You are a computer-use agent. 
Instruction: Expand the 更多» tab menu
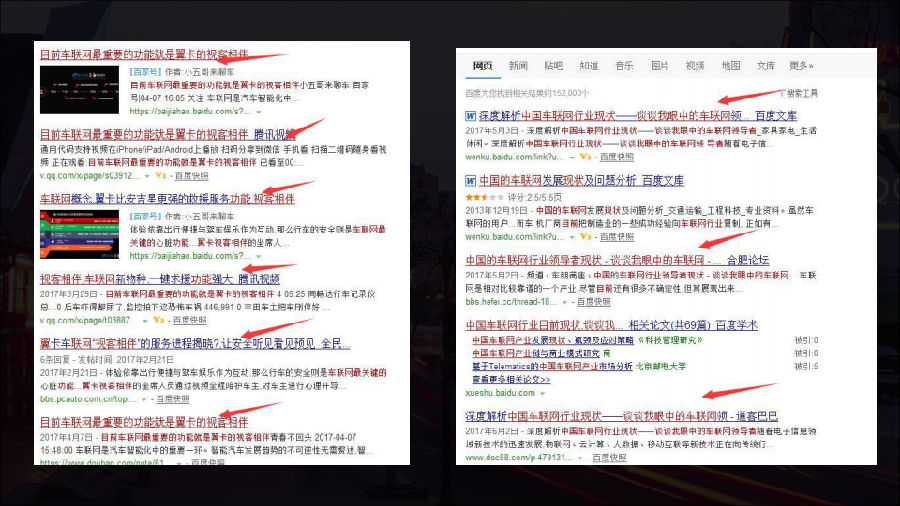click(x=801, y=66)
